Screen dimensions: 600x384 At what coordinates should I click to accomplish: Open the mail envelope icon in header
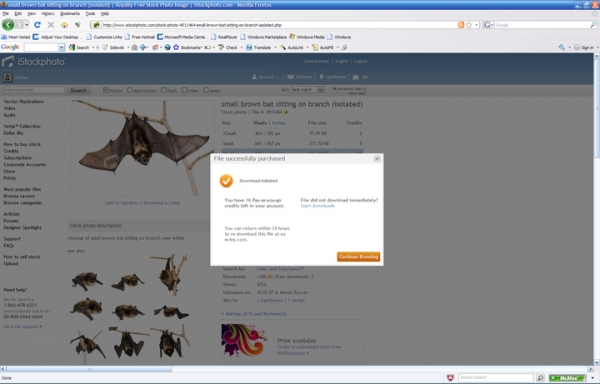pos(355,77)
